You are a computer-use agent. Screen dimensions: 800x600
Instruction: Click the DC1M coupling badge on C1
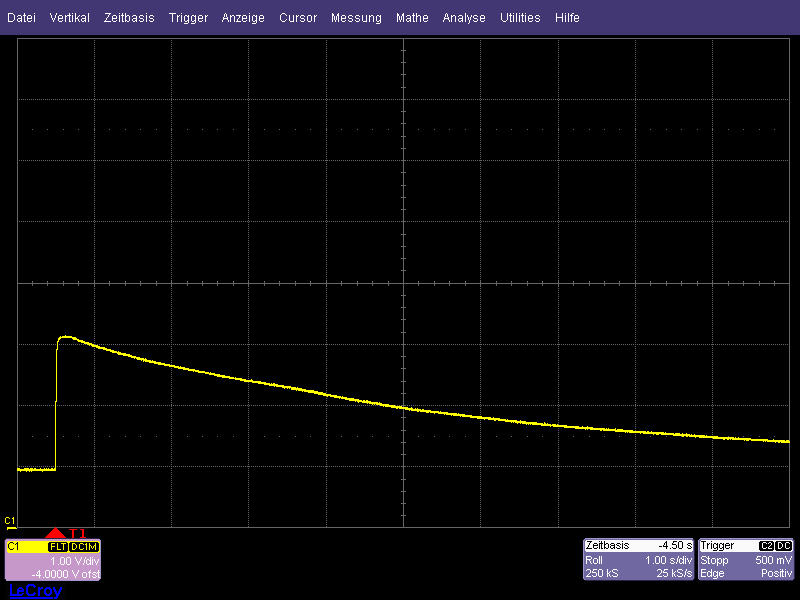click(84, 546)
